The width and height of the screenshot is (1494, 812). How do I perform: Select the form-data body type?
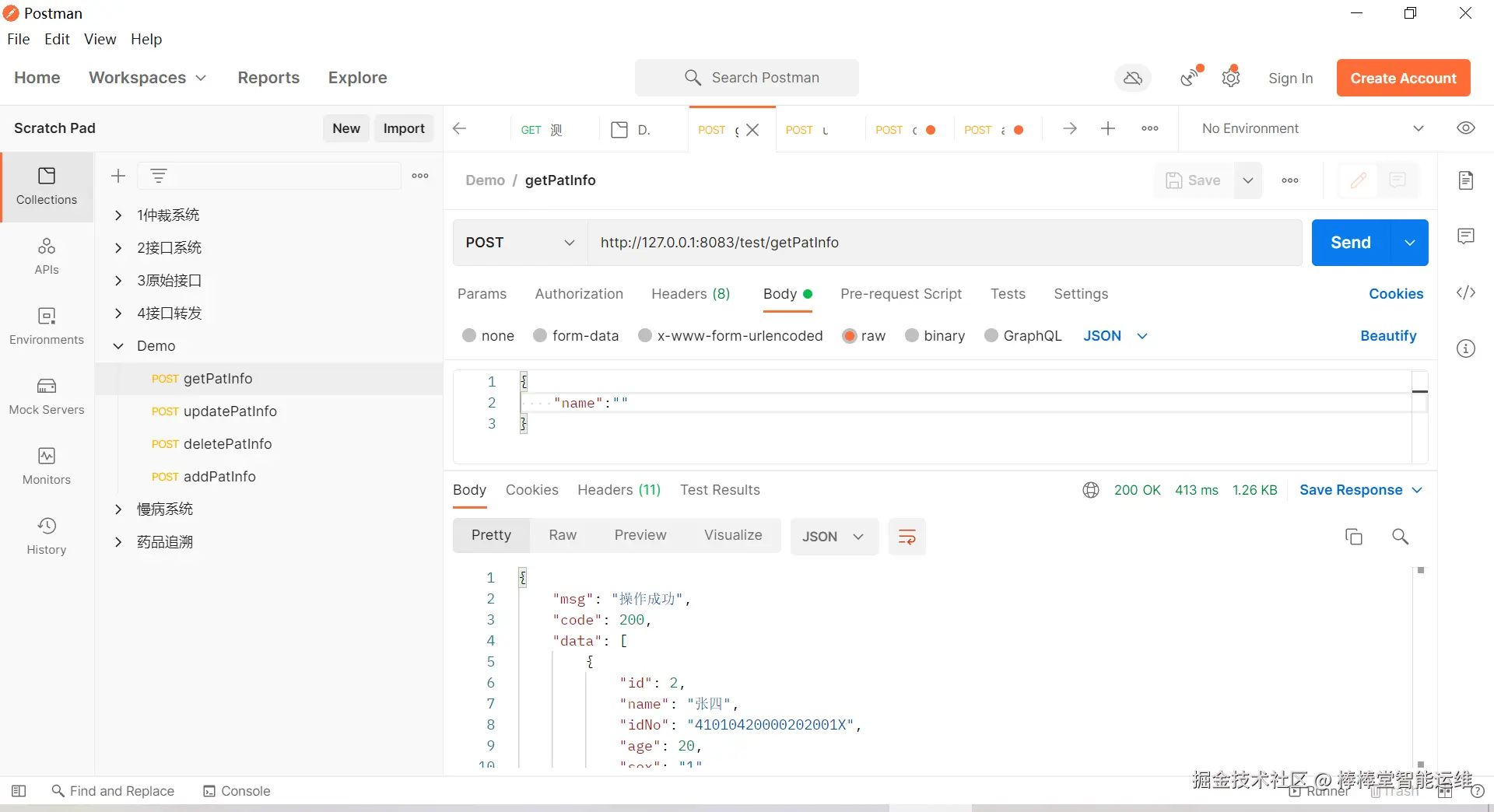click(x=540, y=336)
